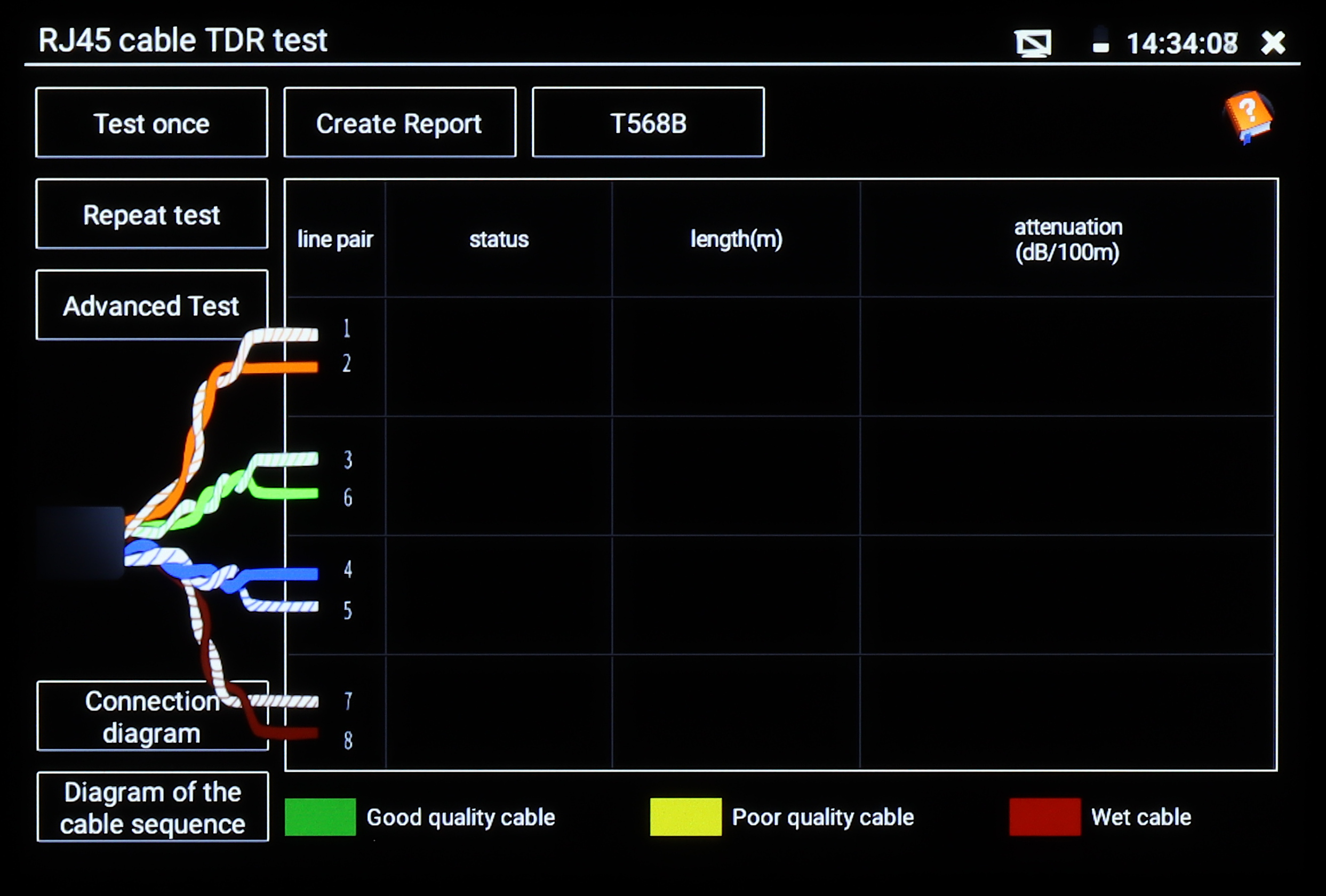Image resolution: width=1326 pixels, height=896 pixels.
Task: Click the yellow Poor quality cable swatch
Action: pyautogui.click(x=685, y=817)
